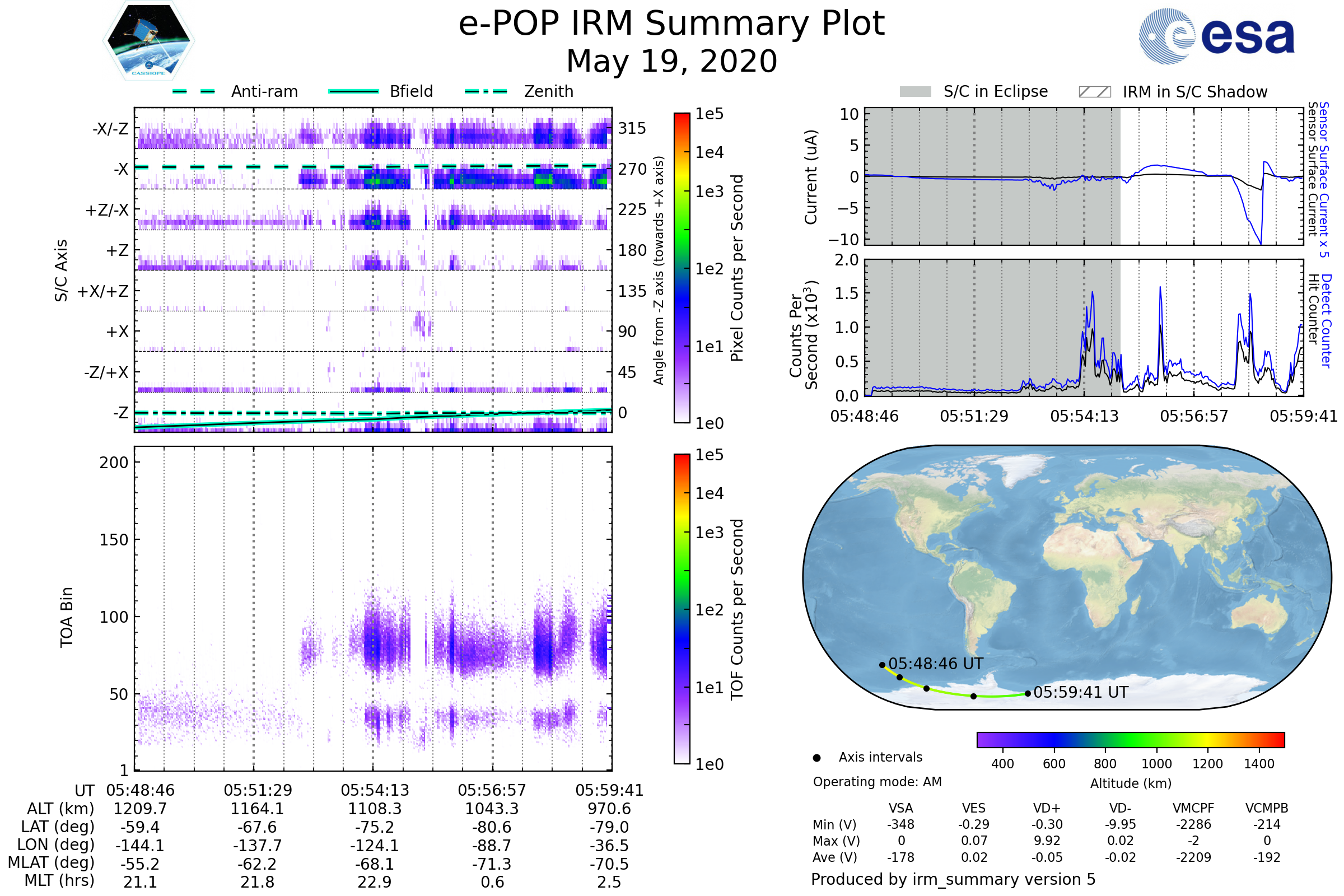The height and width of the screenshot is (896, 1344).
Task: Click the 05:48:46 UT track start point
Action: point(883,665)
